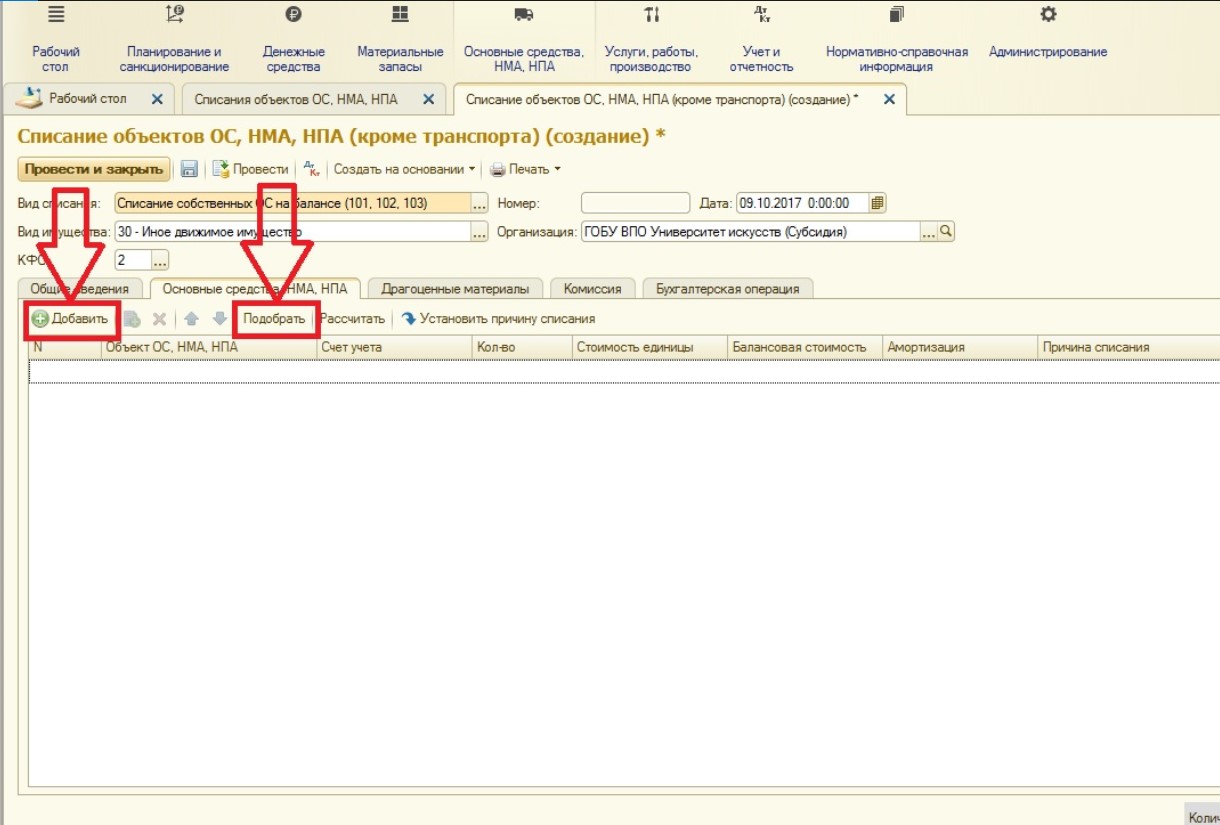The width and height of the screenshot is (1220, 825).
Task: Click the Подобрать button
Action: coord(274,319)
